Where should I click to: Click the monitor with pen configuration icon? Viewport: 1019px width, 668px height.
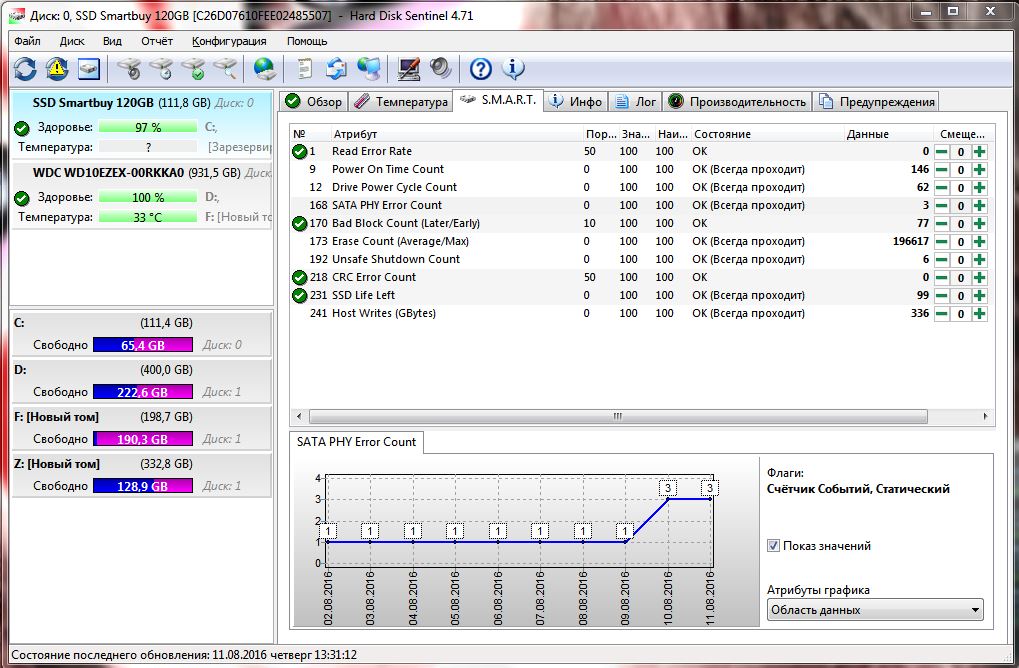[x=408, y=68]
